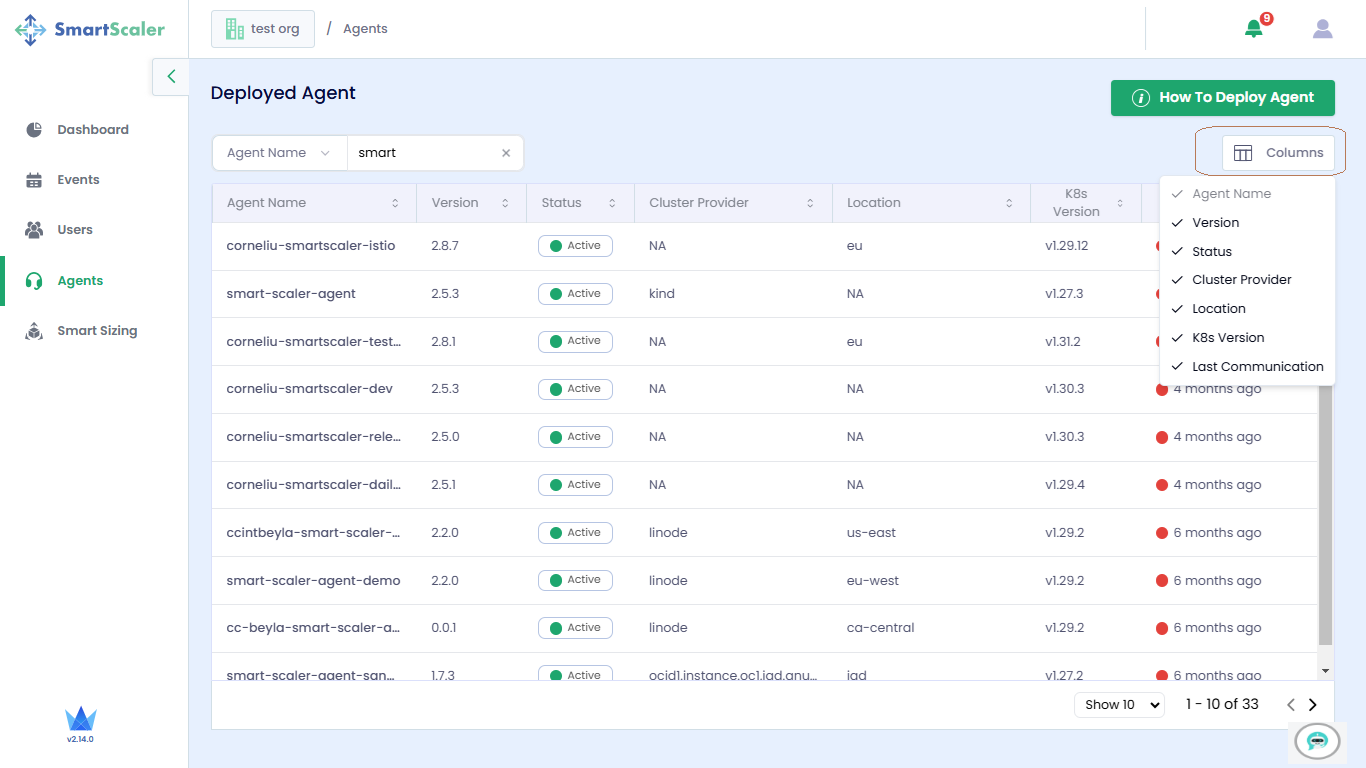
Task: Click the Agents headset icon
Action: (x=34, y=281)
